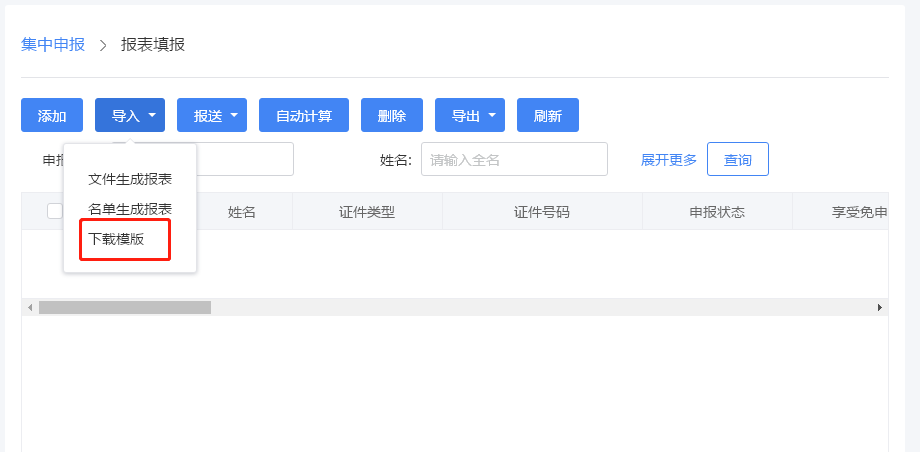Viewport: 920px width, 452px height.
Task: Select 下载模版 in import menu
Action: pos(117,239)
